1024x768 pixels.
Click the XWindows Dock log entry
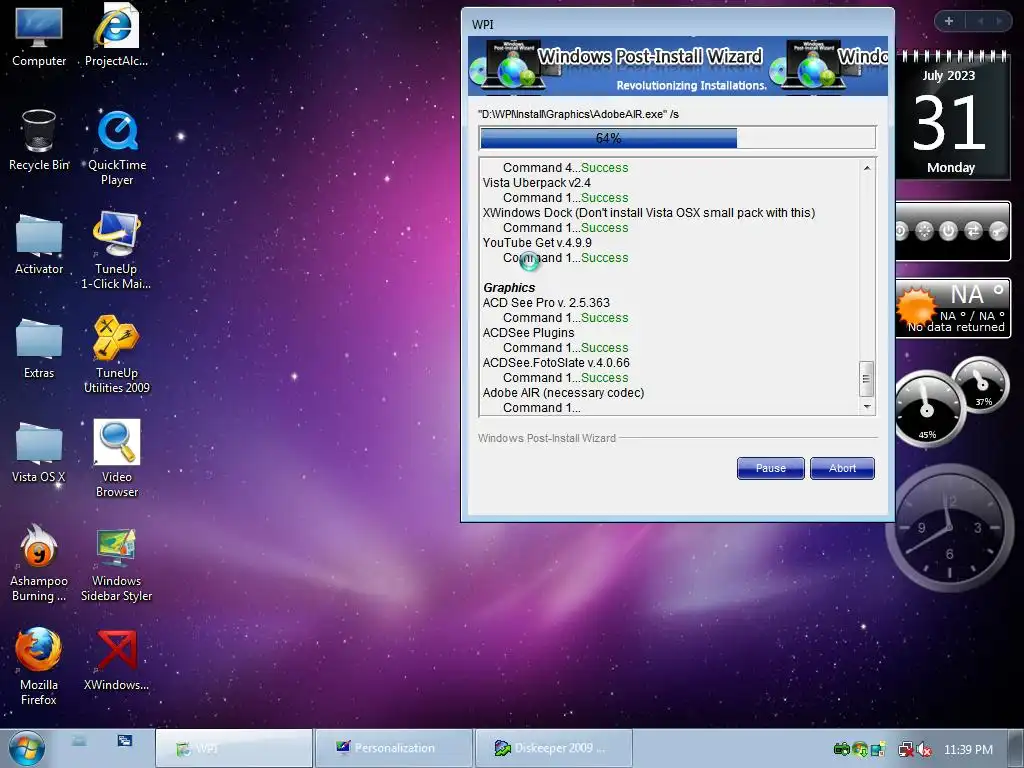click(648, 213)
